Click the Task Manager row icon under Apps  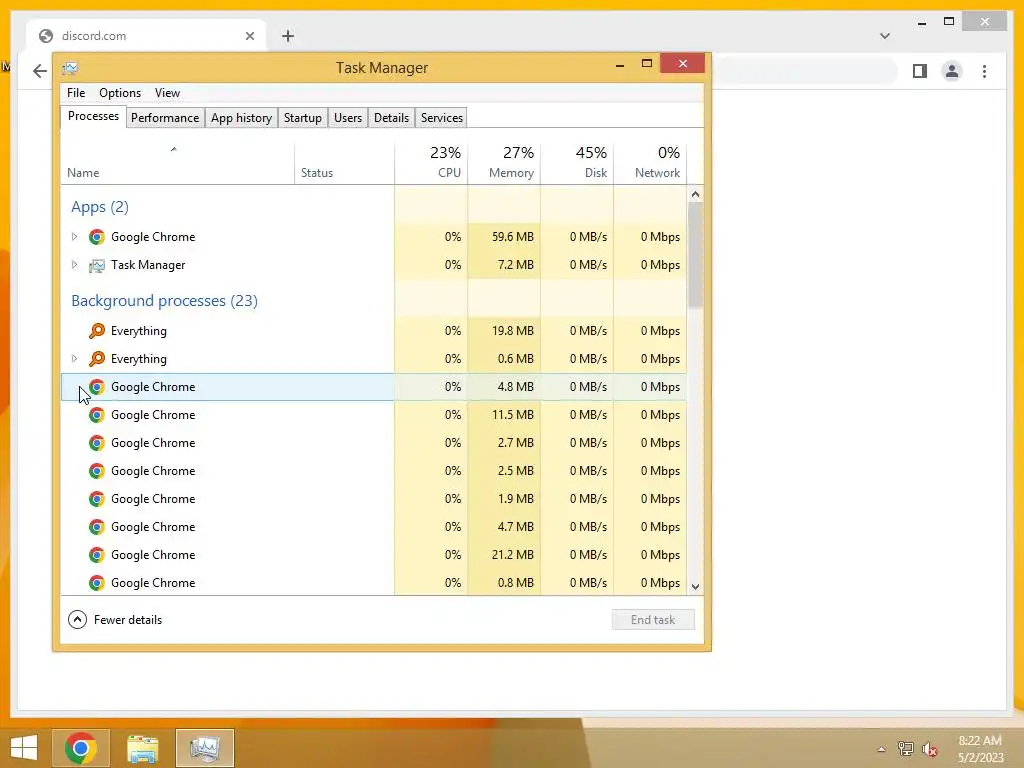(97, 265)
